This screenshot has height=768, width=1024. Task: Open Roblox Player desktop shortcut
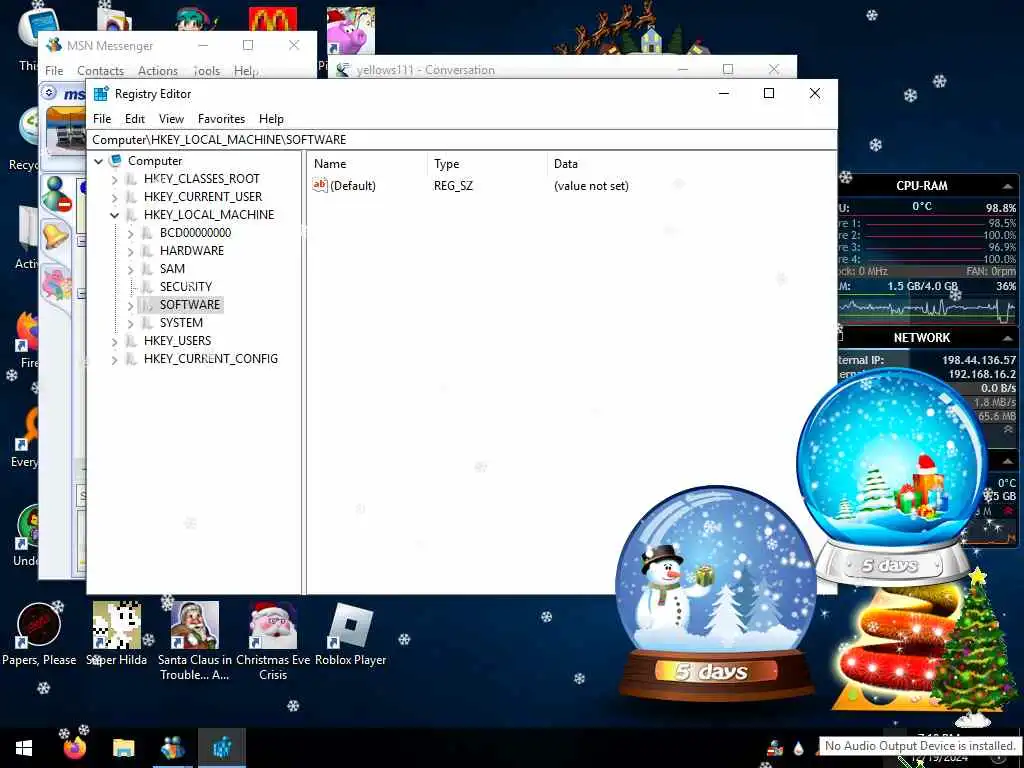(351, 635)
